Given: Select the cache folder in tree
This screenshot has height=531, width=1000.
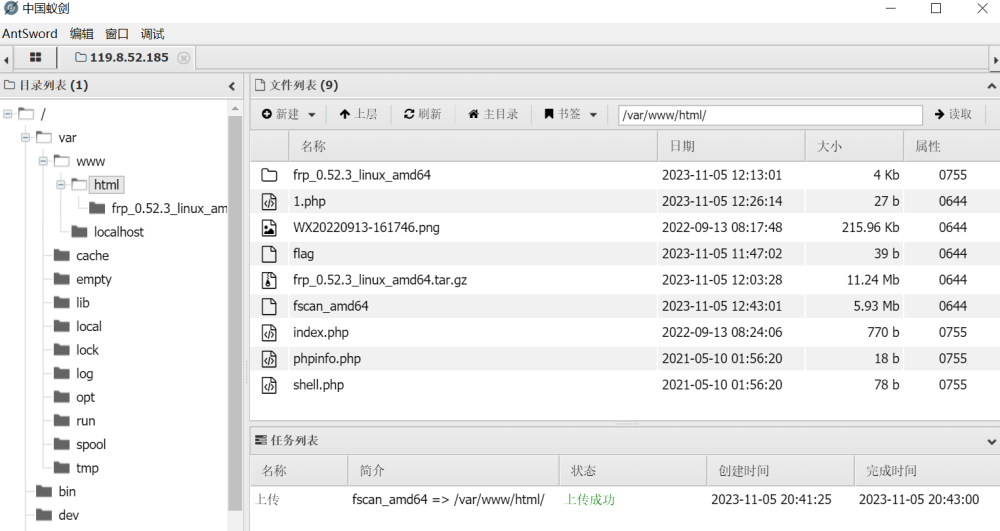Looking at the screenshot, I should click(x=92, y=256).
